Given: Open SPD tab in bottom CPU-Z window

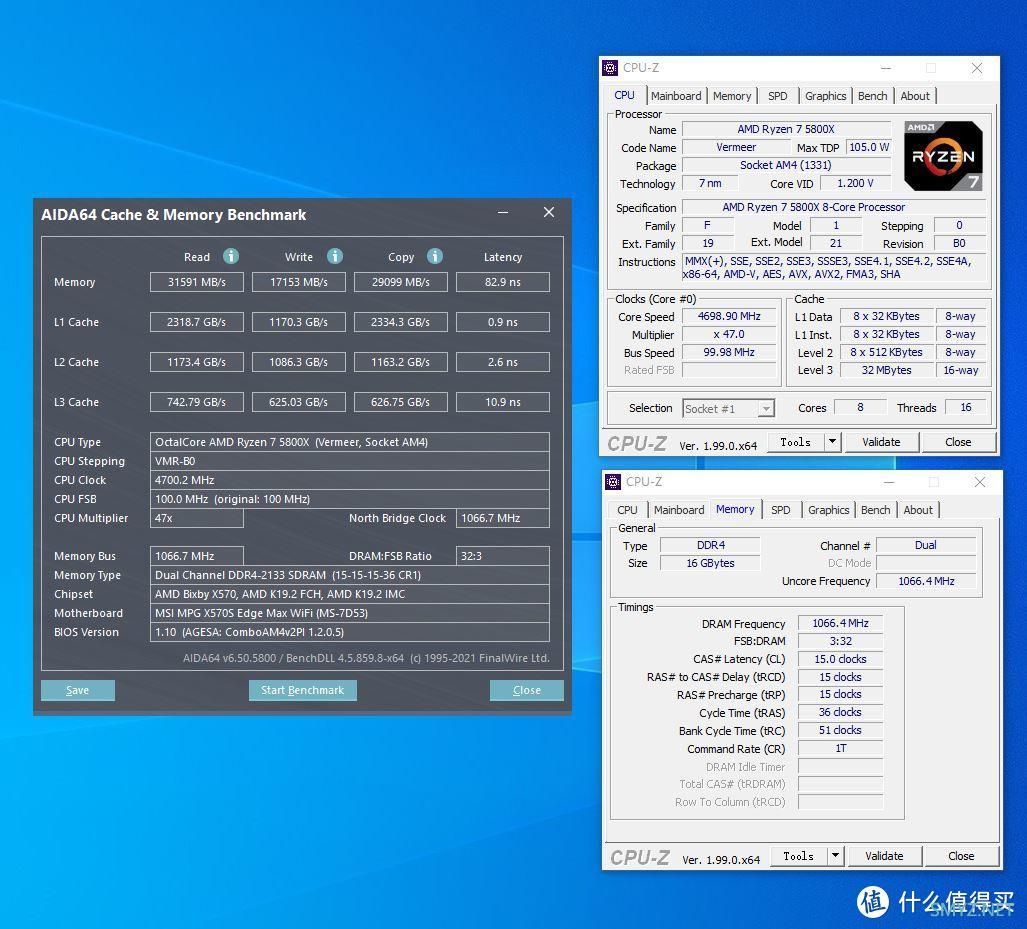Looking at the screenshot, I should pos(781,510).
